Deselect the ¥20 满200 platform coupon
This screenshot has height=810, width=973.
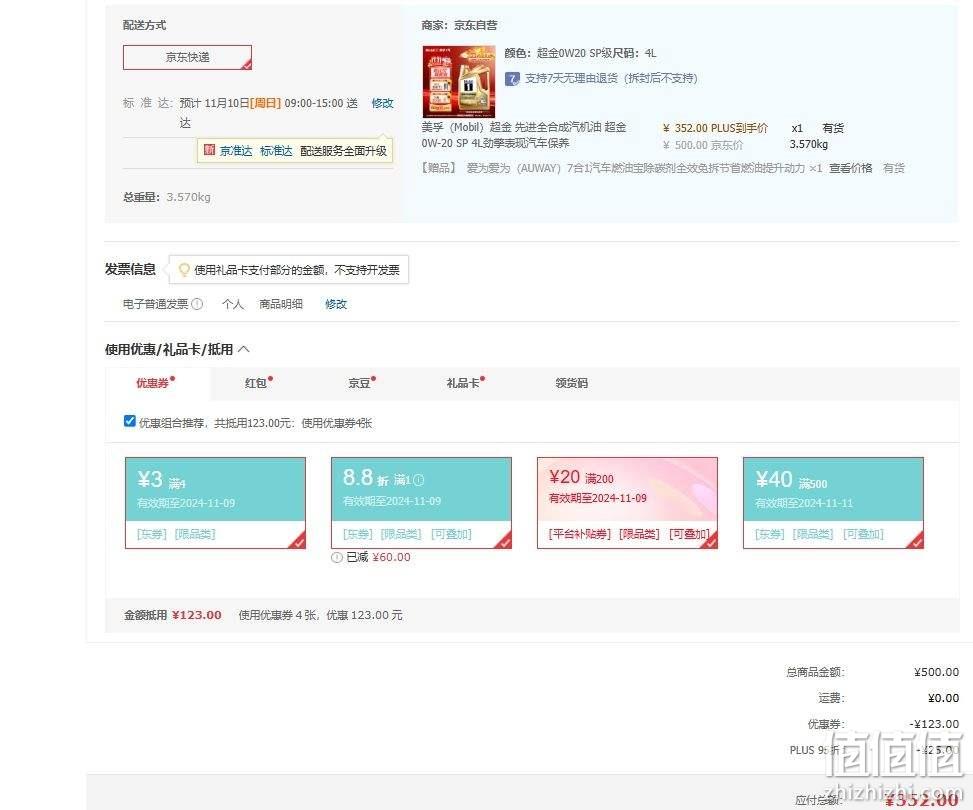pyautogui.click(x=627, y=503)
